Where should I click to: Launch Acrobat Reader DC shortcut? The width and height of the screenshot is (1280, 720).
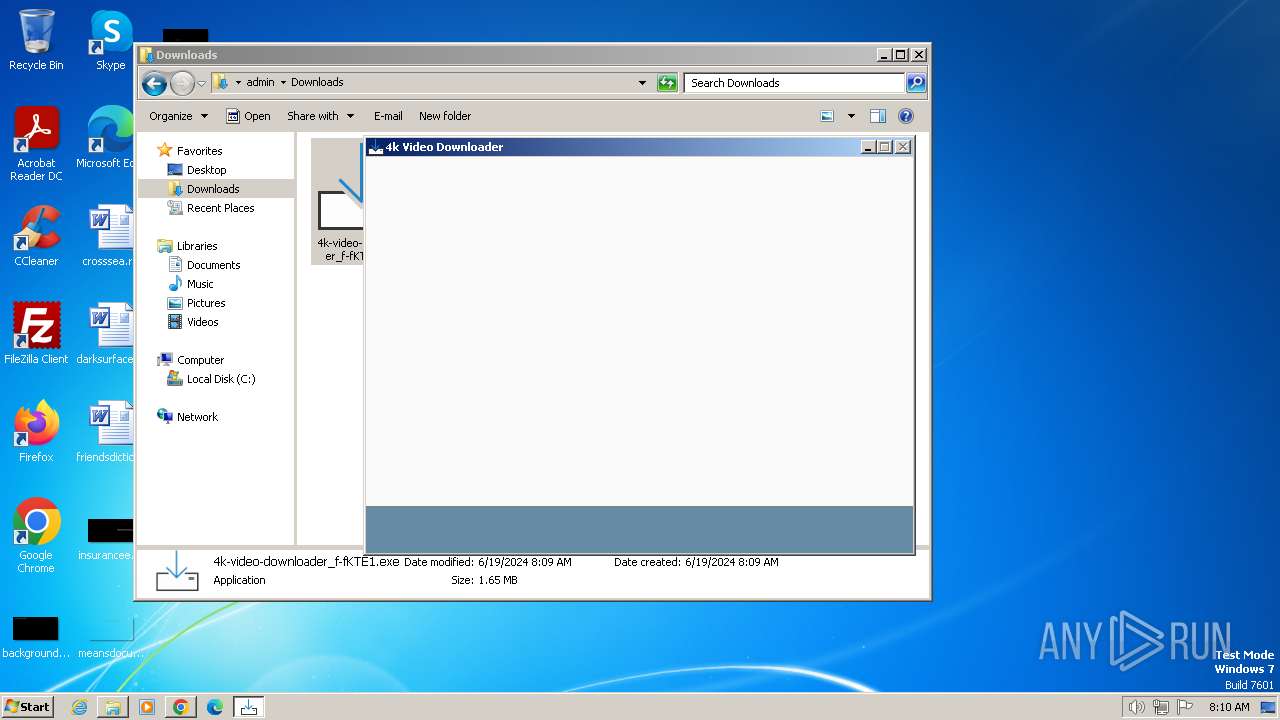[36, 144]
